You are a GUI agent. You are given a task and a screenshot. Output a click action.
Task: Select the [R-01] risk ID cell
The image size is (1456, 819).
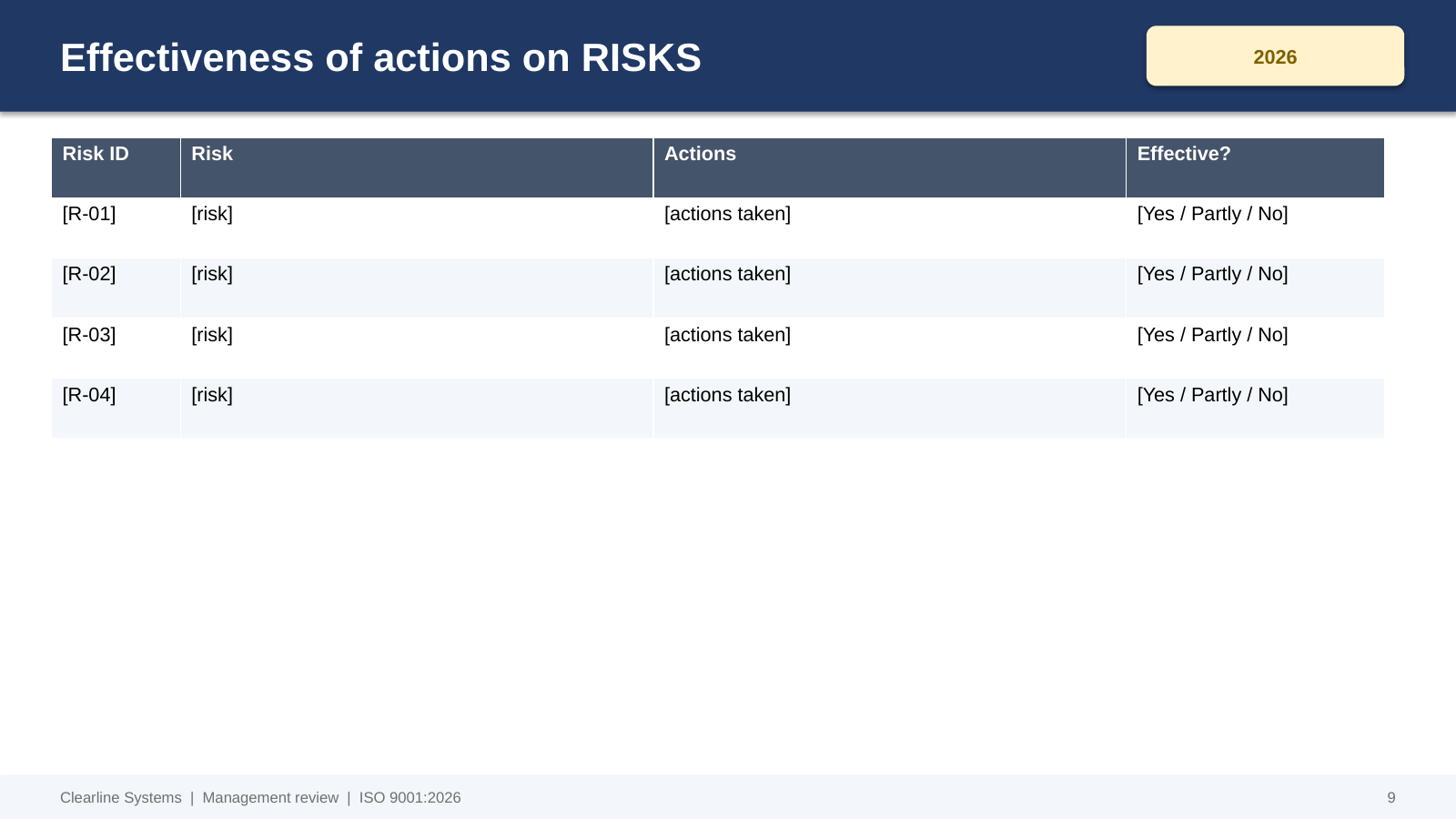click(116, 227)
